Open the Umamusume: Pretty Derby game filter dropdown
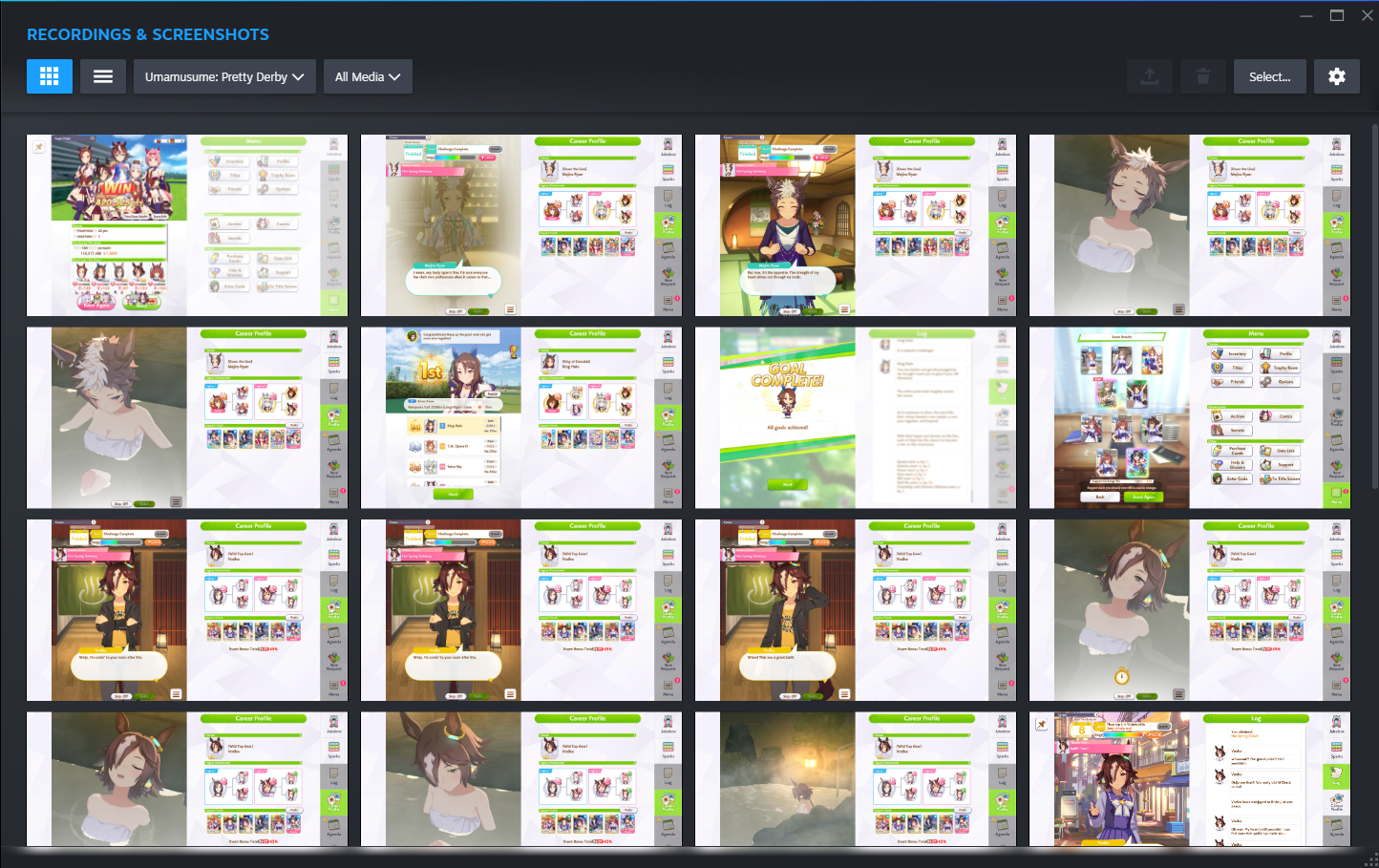 (224, 76)
